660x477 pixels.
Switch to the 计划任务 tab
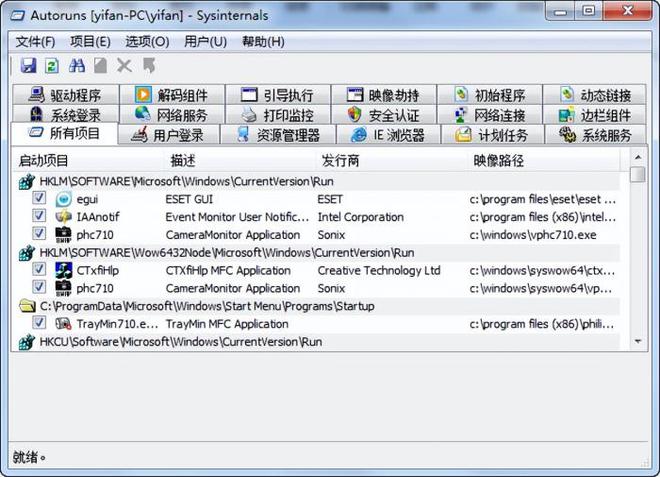tap(492, 135)
